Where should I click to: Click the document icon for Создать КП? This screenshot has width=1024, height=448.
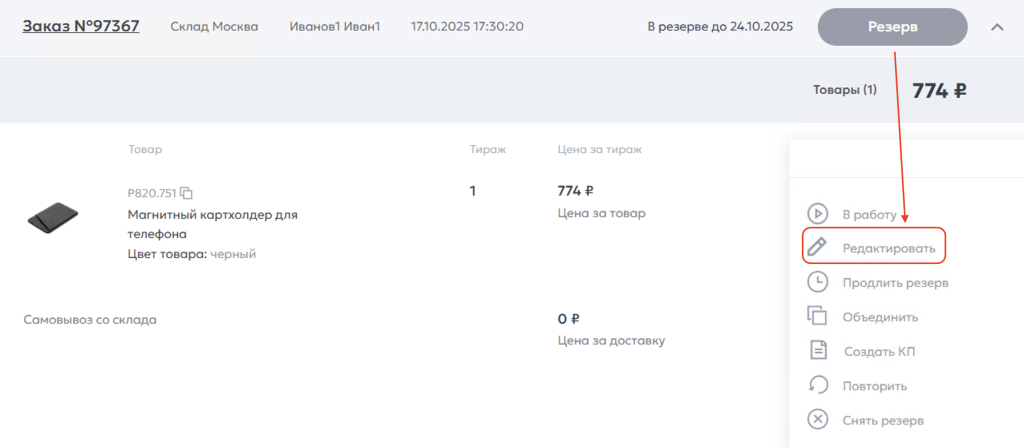tap(817, 351)
